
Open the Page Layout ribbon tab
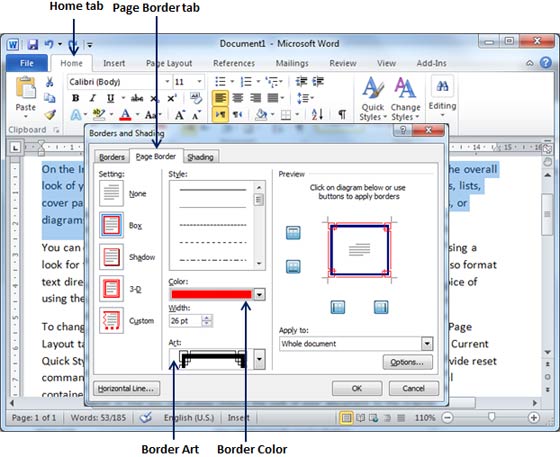pyautogui.click(x=169, y=64)
